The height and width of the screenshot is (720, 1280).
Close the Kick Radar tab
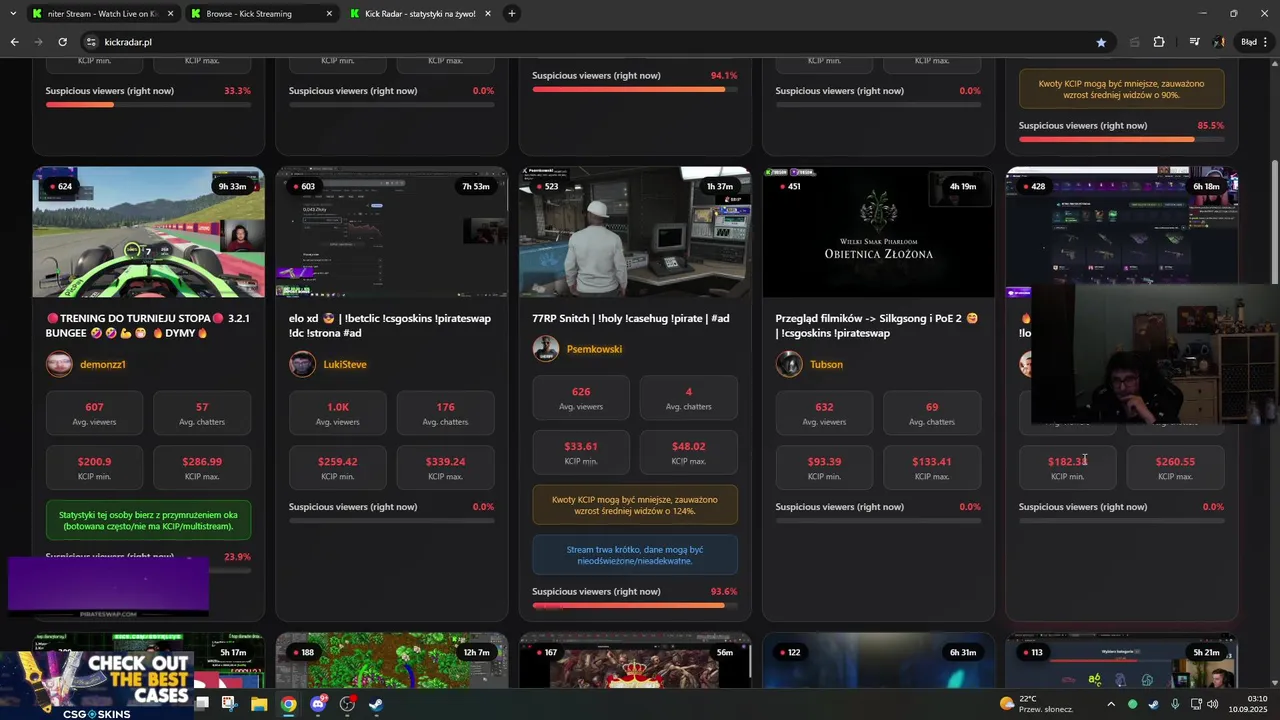487,14
